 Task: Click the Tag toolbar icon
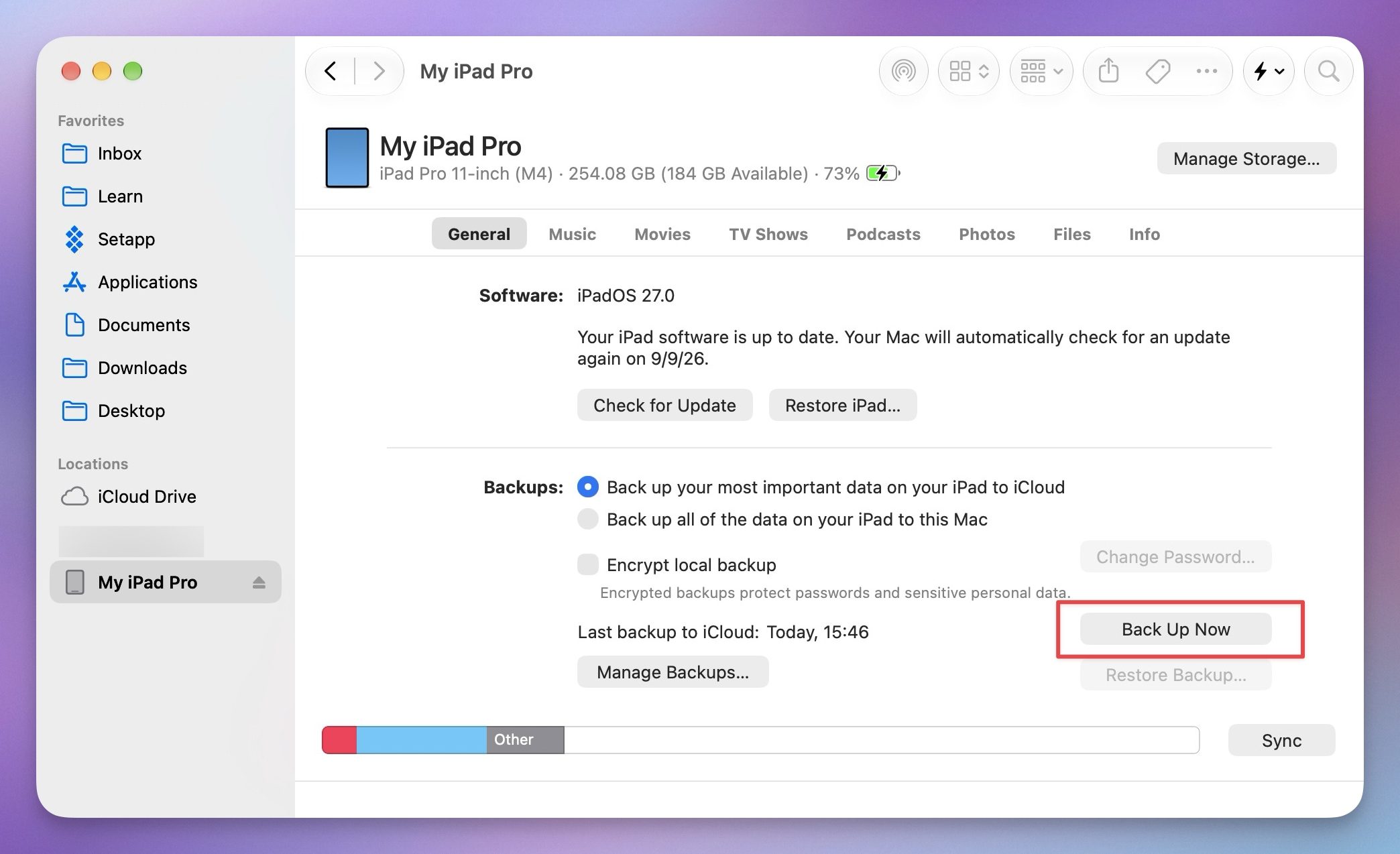pyautogui.click(x=1158, y=71)
